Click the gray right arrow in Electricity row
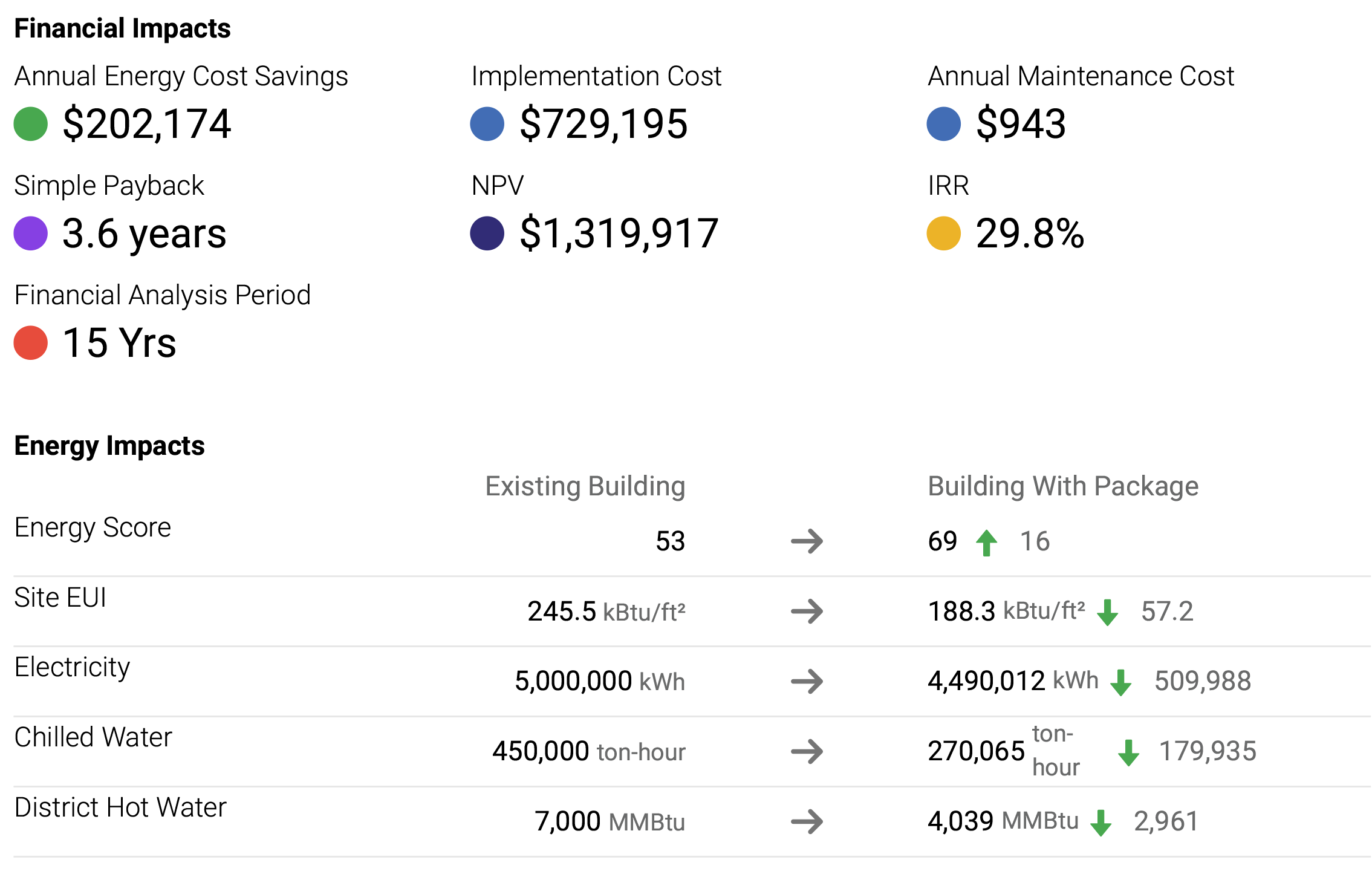 pyautogui.click(x=807, y=682)
